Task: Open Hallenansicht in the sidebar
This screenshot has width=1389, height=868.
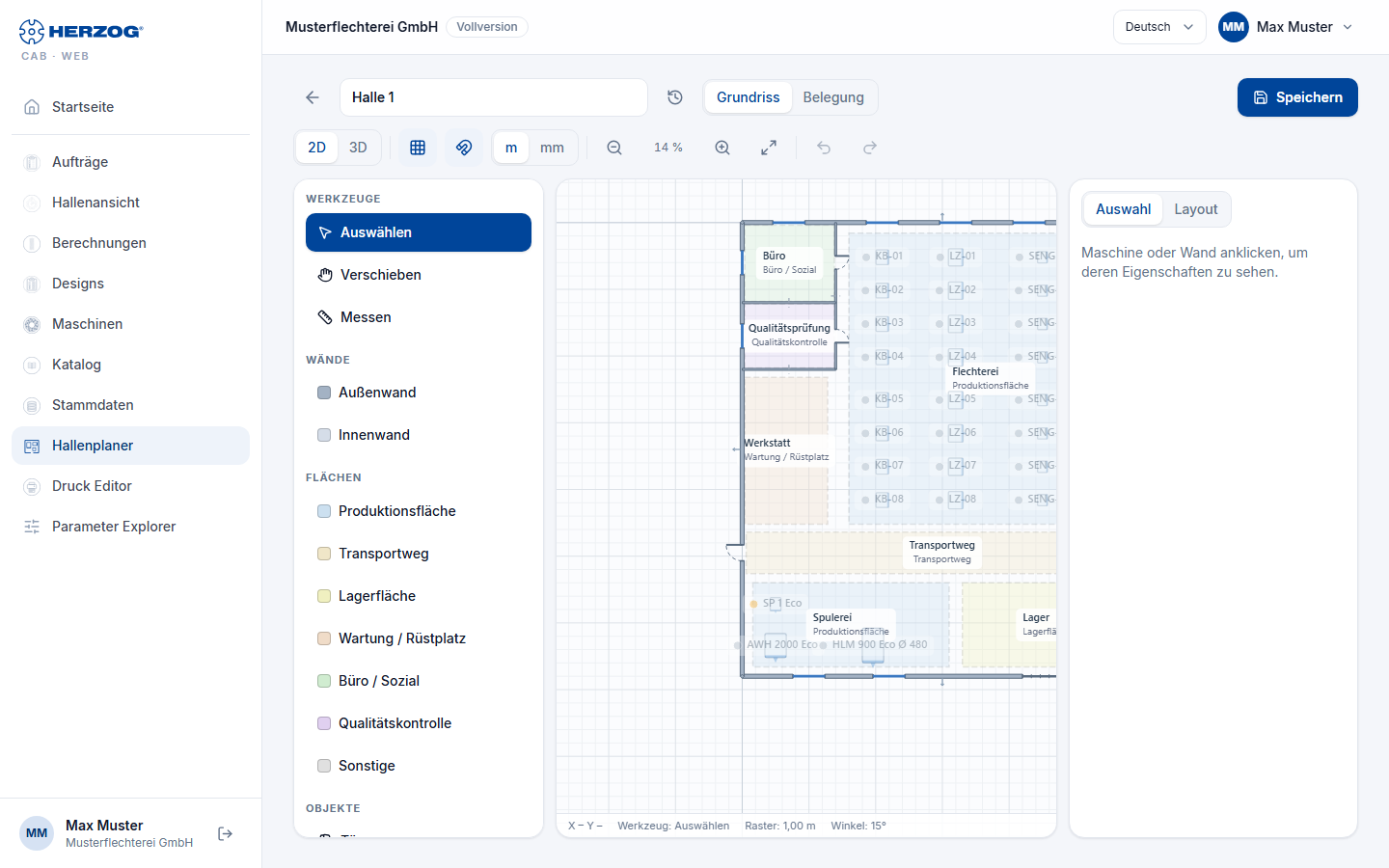Action: (x=130, y=203)
